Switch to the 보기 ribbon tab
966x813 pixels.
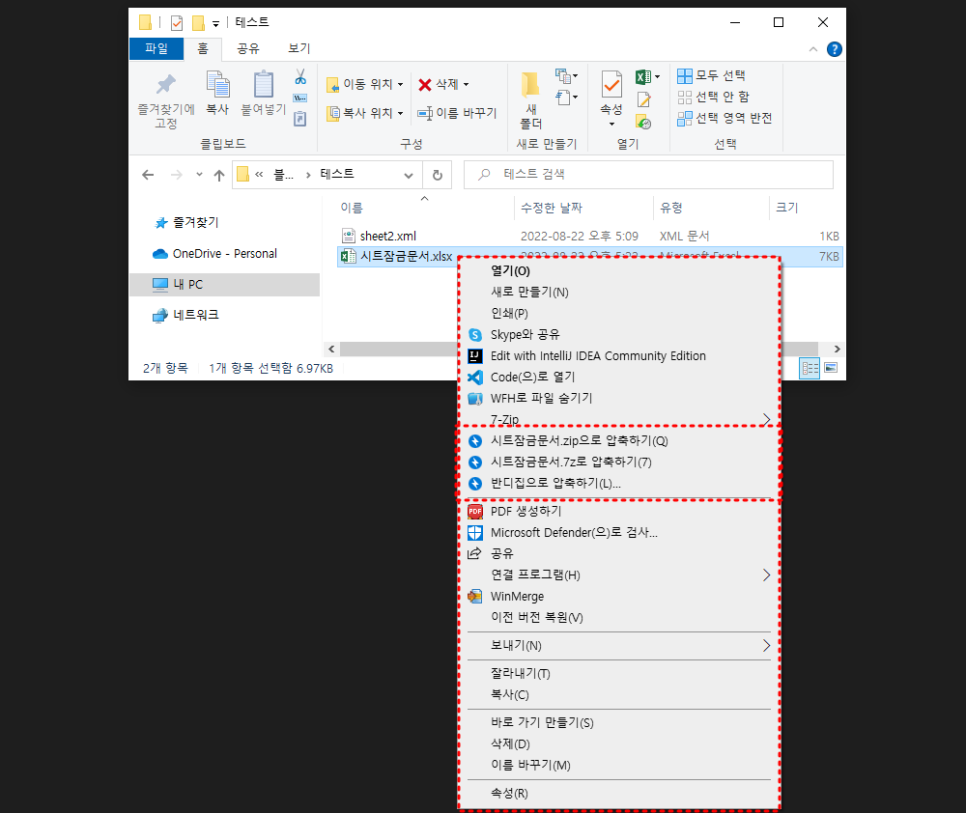point(299,49)
